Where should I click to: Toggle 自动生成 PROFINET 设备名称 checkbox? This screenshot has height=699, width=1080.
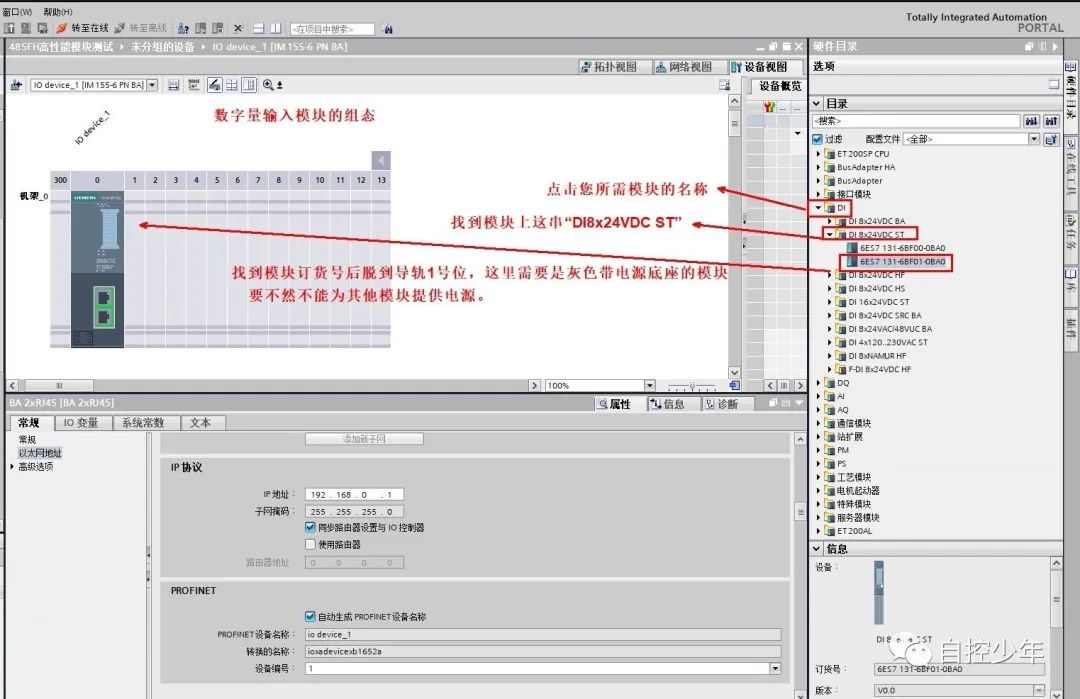pos(310,616)
